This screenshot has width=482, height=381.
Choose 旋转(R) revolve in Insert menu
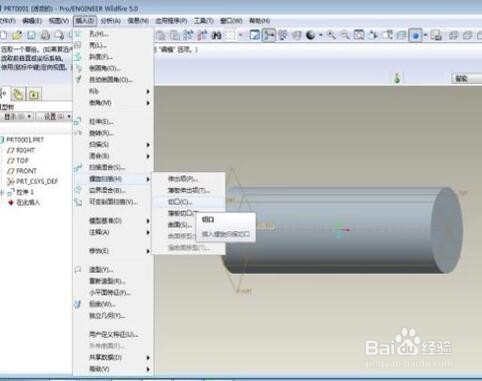113,133
